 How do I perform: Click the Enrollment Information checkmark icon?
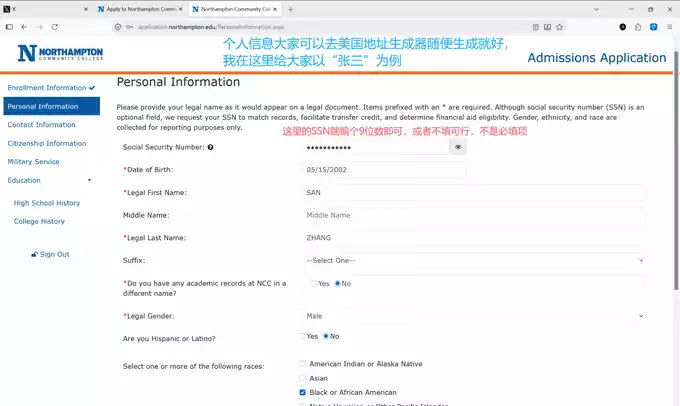click(92, 88)
